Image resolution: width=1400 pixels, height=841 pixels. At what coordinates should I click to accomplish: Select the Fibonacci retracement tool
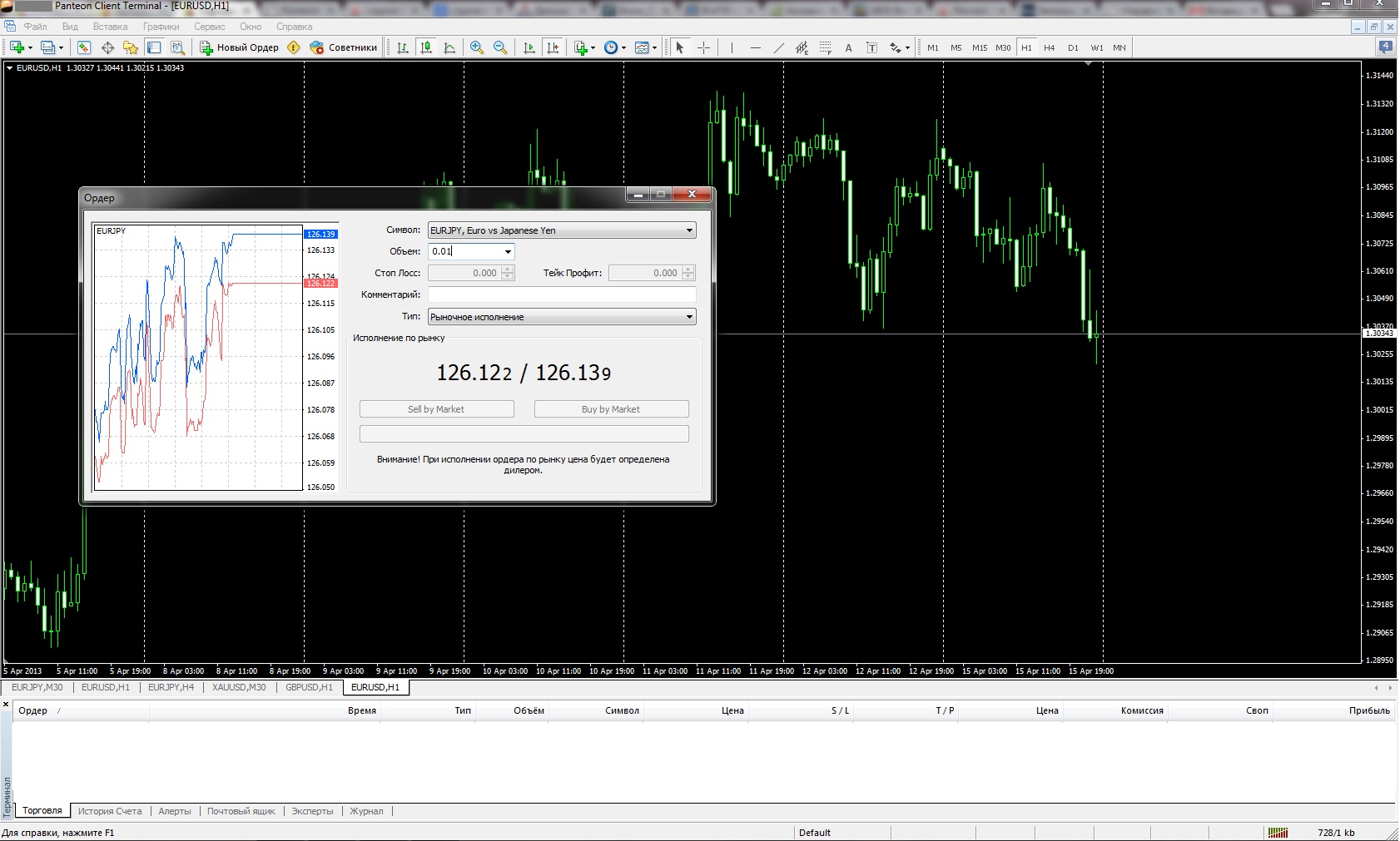point(825,47)
